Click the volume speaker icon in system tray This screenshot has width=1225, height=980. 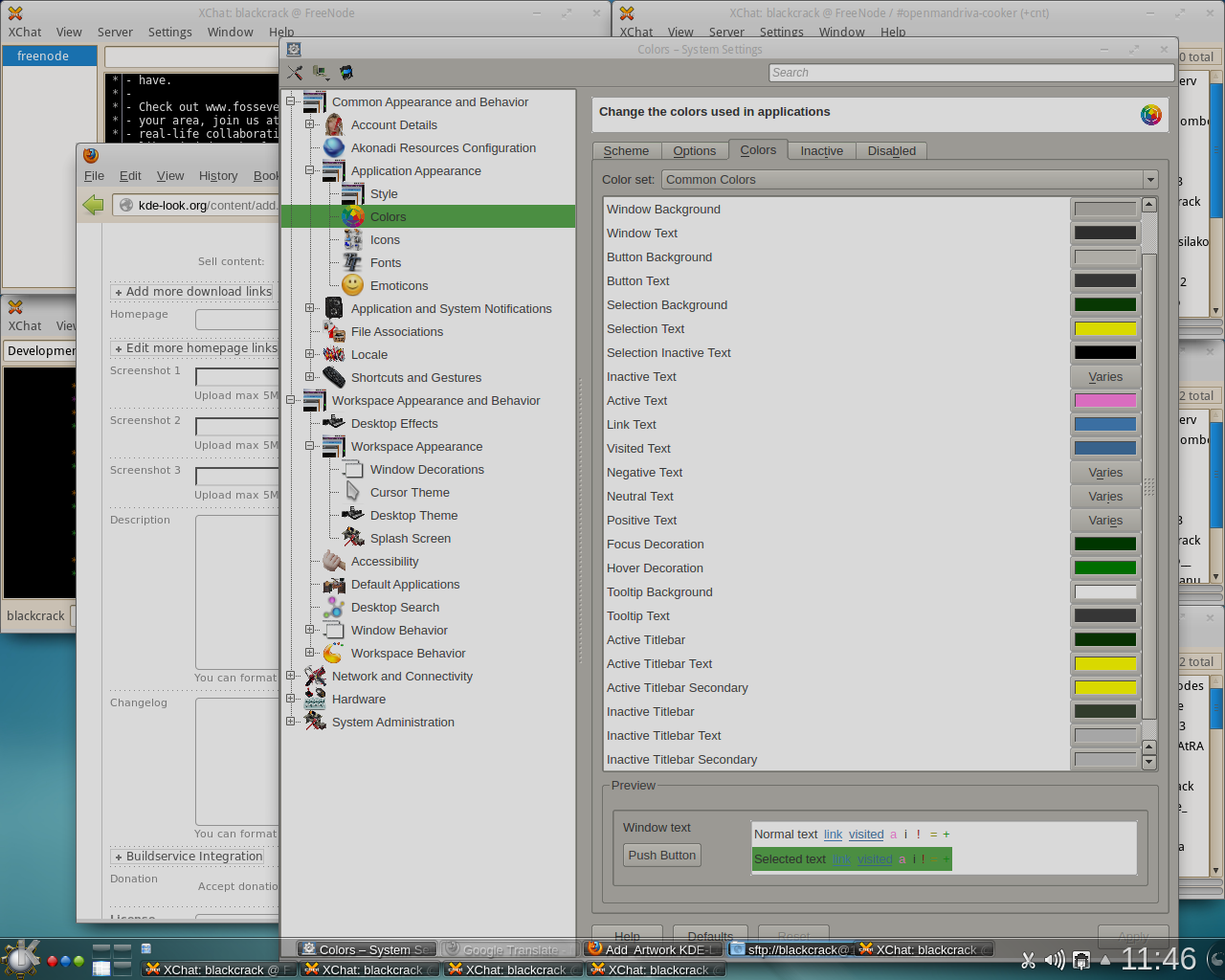[x=1055, y=960]
